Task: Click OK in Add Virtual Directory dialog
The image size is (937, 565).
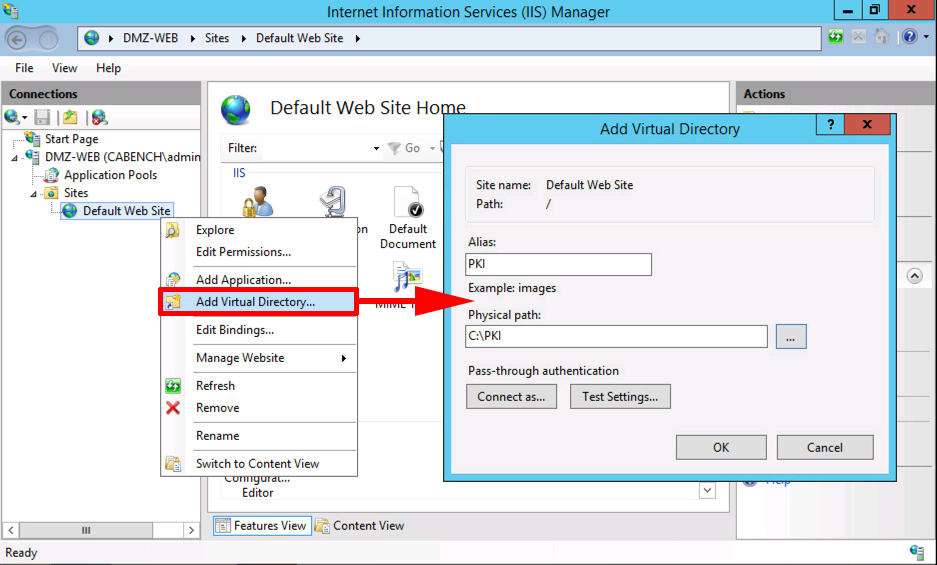Action: pyautogui.click(x=721, y=447)
